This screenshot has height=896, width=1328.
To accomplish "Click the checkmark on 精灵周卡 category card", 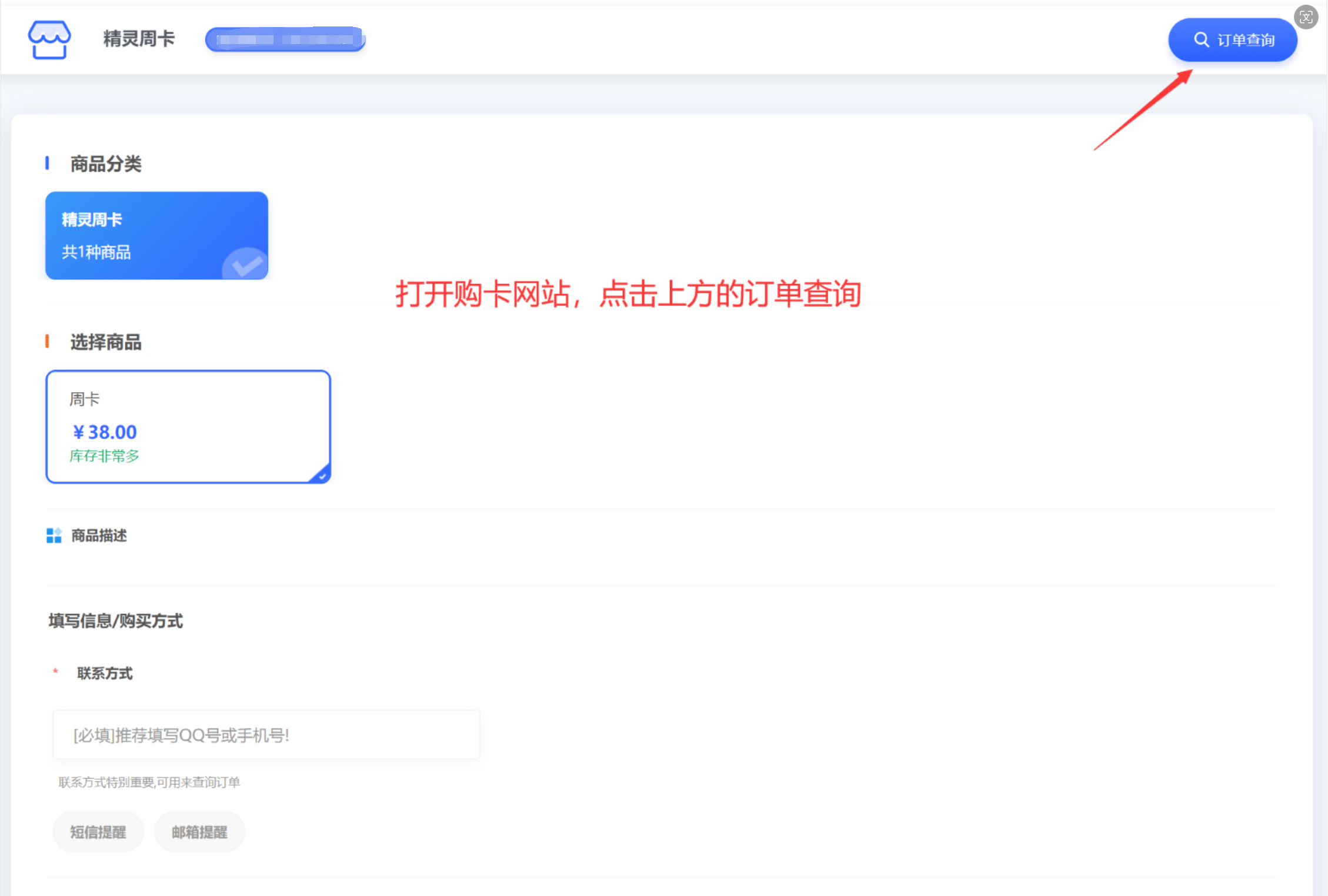I will pos(245,265).
